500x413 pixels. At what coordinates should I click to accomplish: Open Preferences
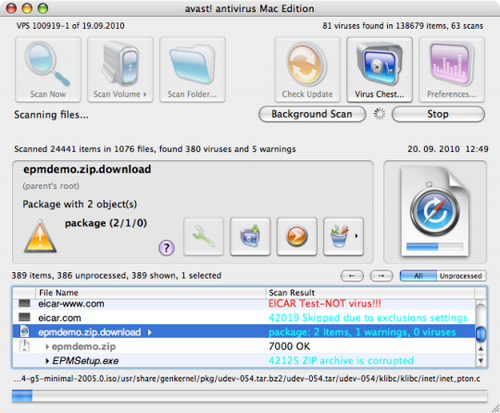tap(452, 70)
